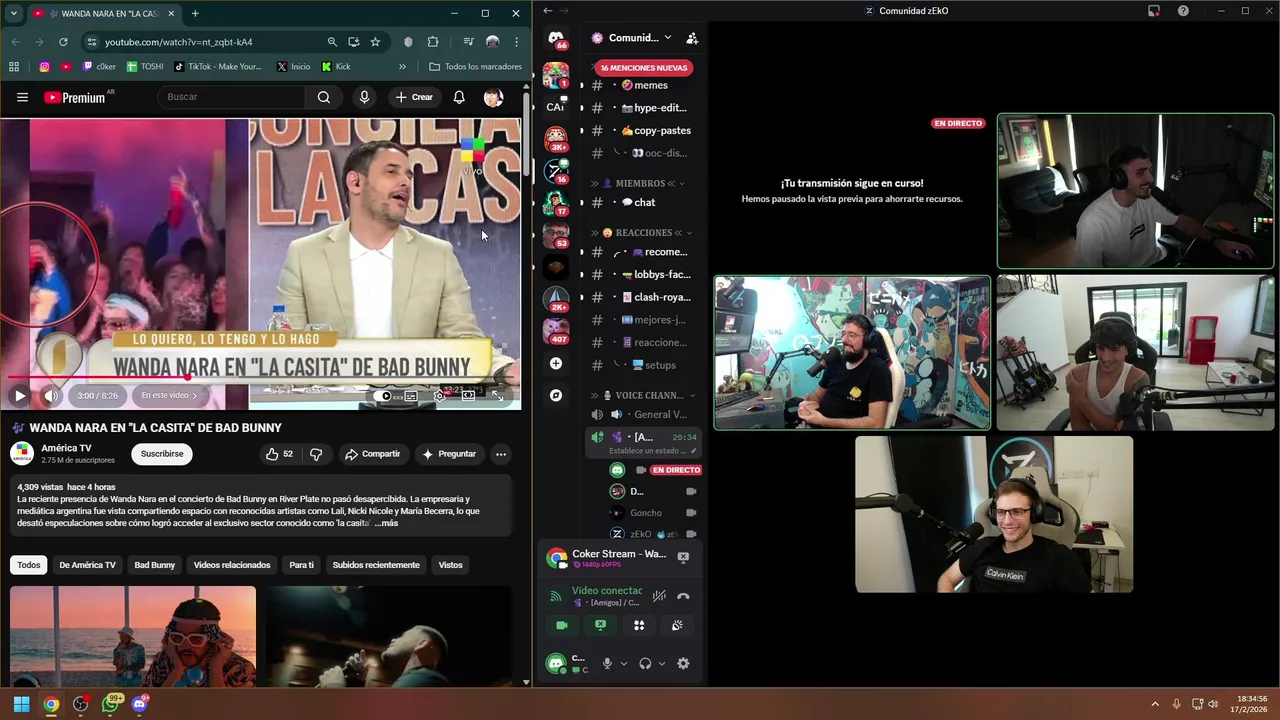Enter fullscreen in the video player
Image resolution: width=1280 pixels, height=720 pixels.
coord(497,396)
